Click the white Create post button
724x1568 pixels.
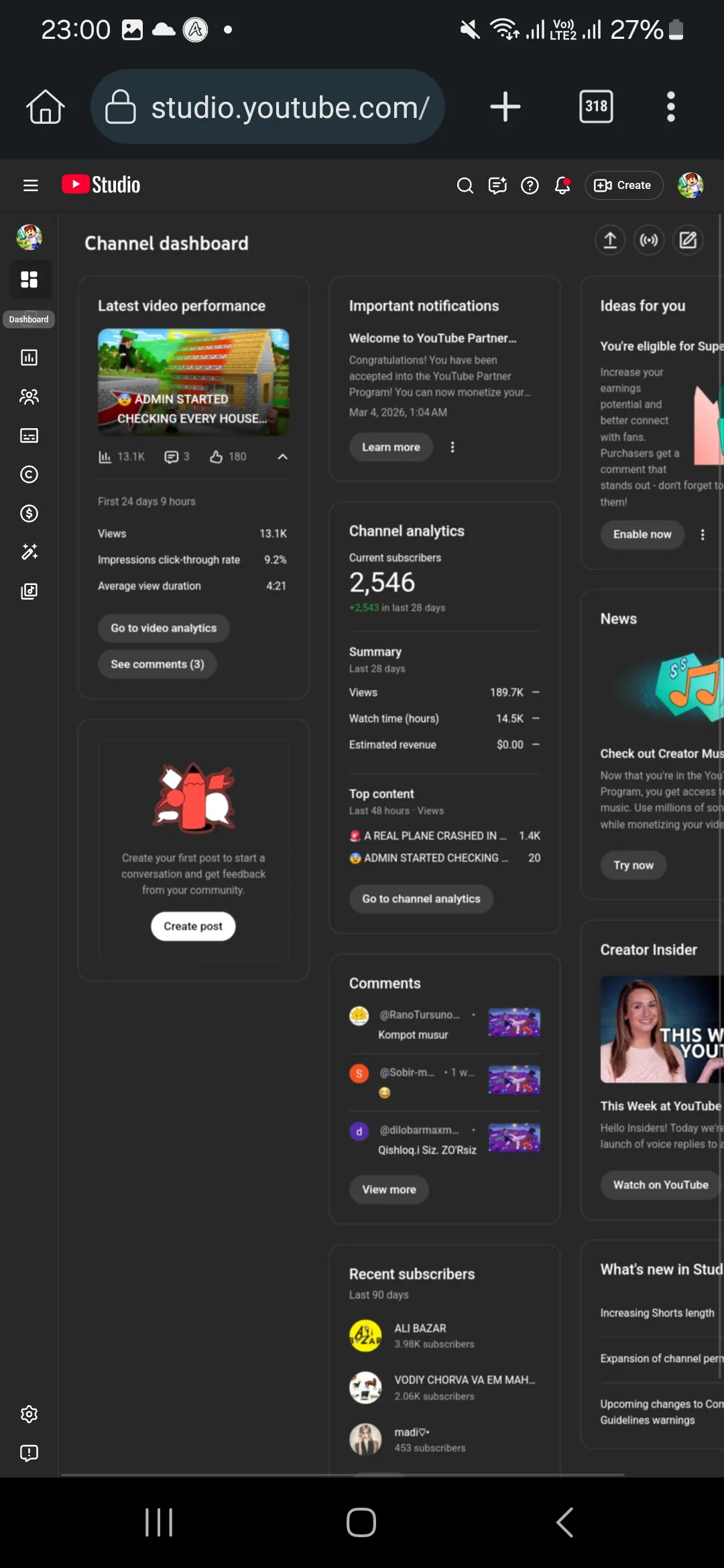click(193, 926)
